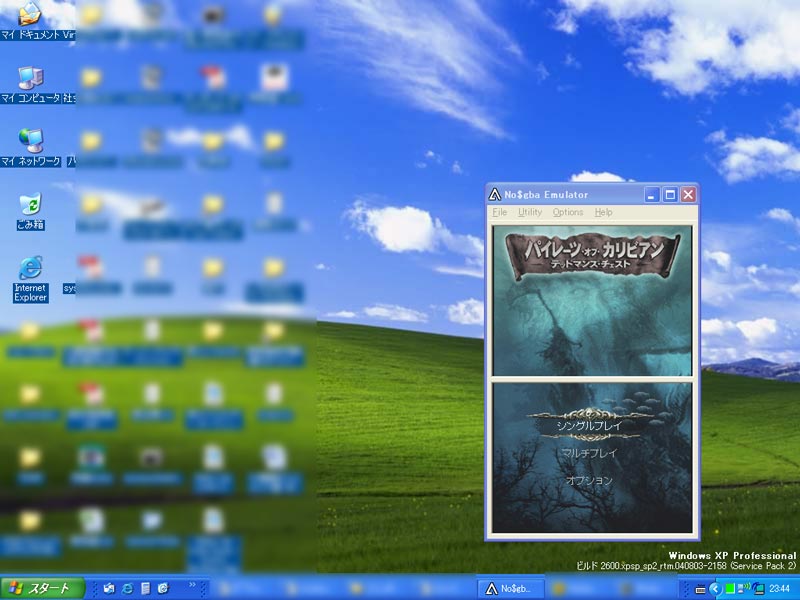
Task: Open the Options menu in No$gba
Action: click(568, 212)
